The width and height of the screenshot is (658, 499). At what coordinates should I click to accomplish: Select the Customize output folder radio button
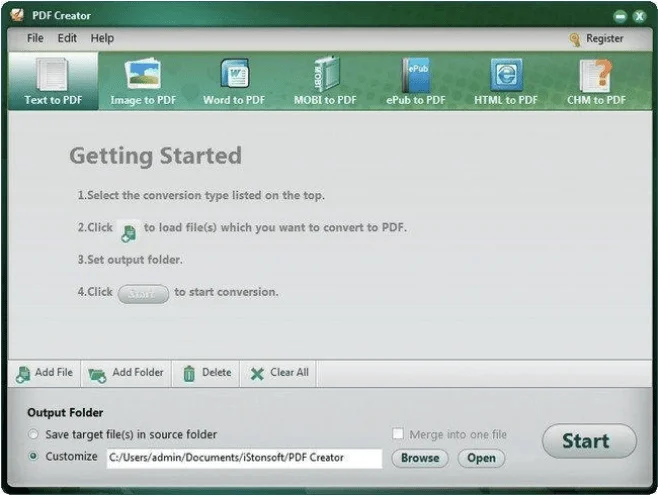coord(33,456)
